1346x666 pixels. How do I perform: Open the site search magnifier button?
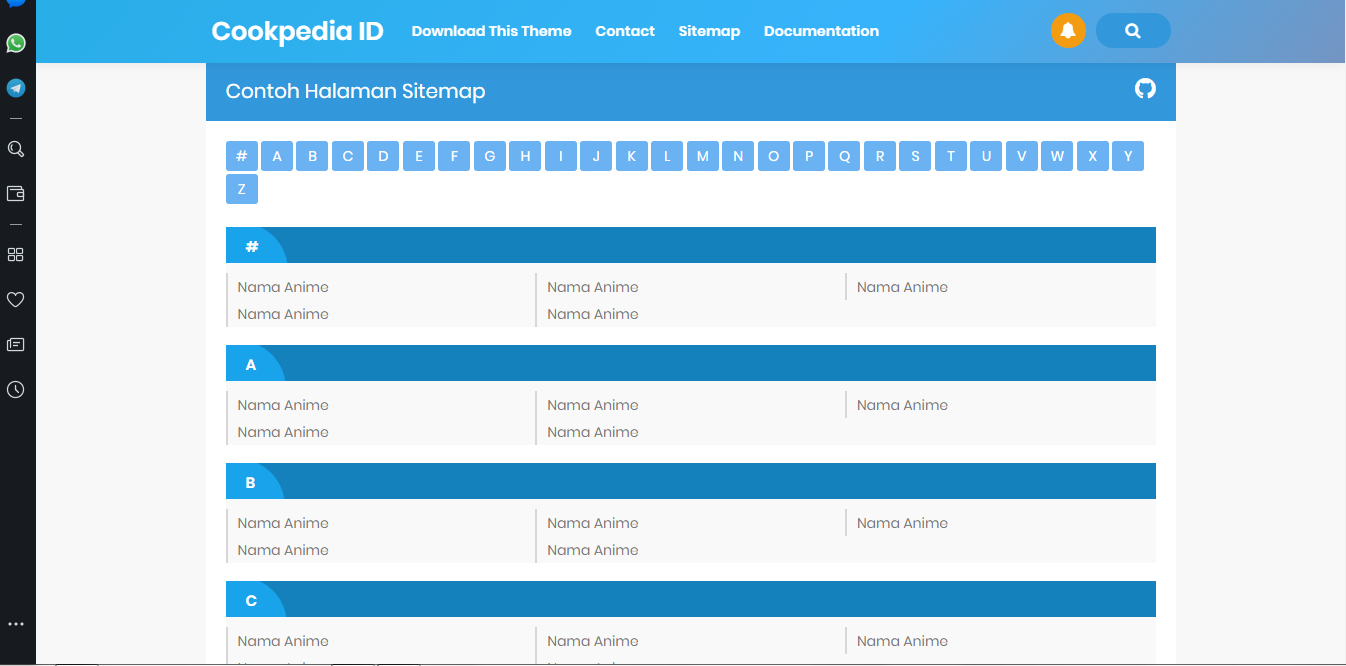tap(1133, 31)
